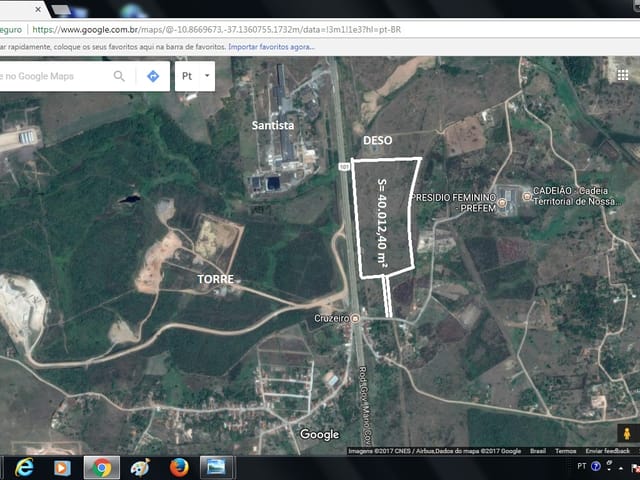
Task: Open the photo viewer taskbar icon
Action: coord(216,468)
